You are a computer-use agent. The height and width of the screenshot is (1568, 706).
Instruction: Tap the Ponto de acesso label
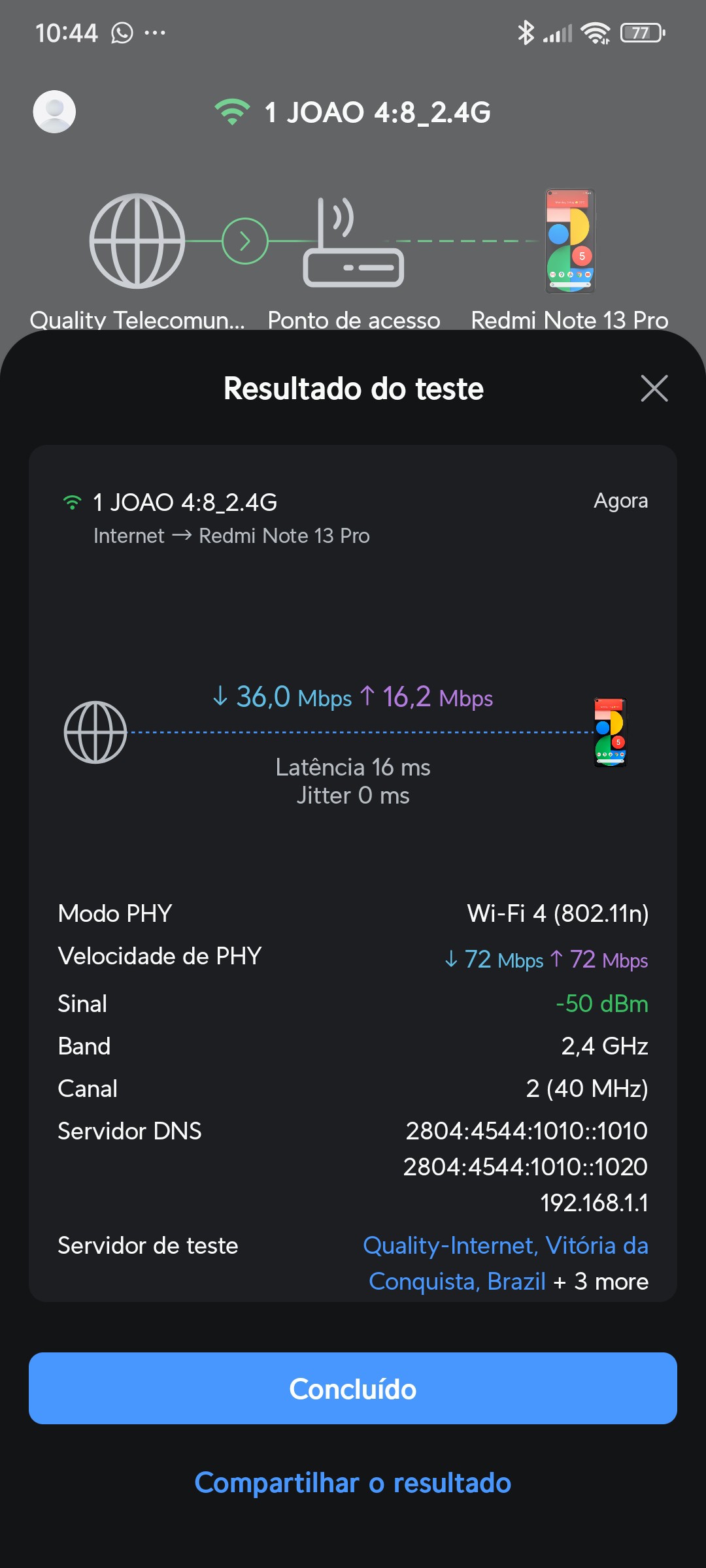[354, 320]
